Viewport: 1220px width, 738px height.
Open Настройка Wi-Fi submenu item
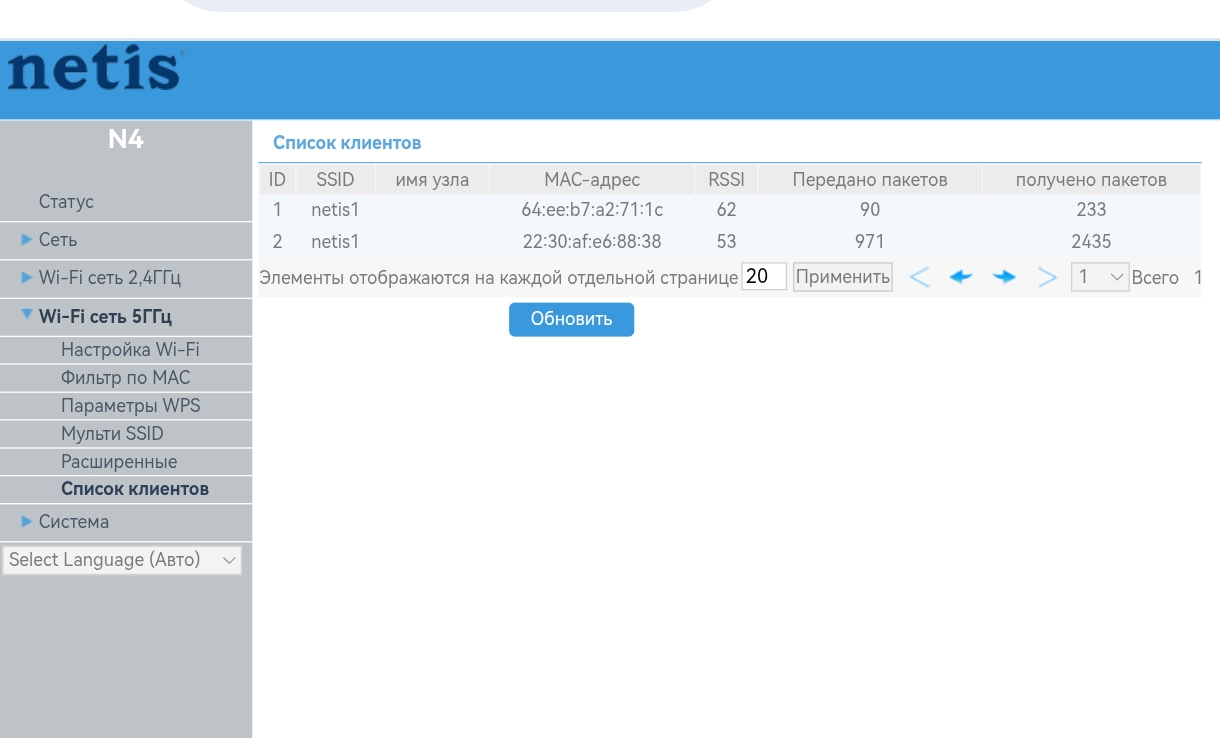[x=130, y=350]
